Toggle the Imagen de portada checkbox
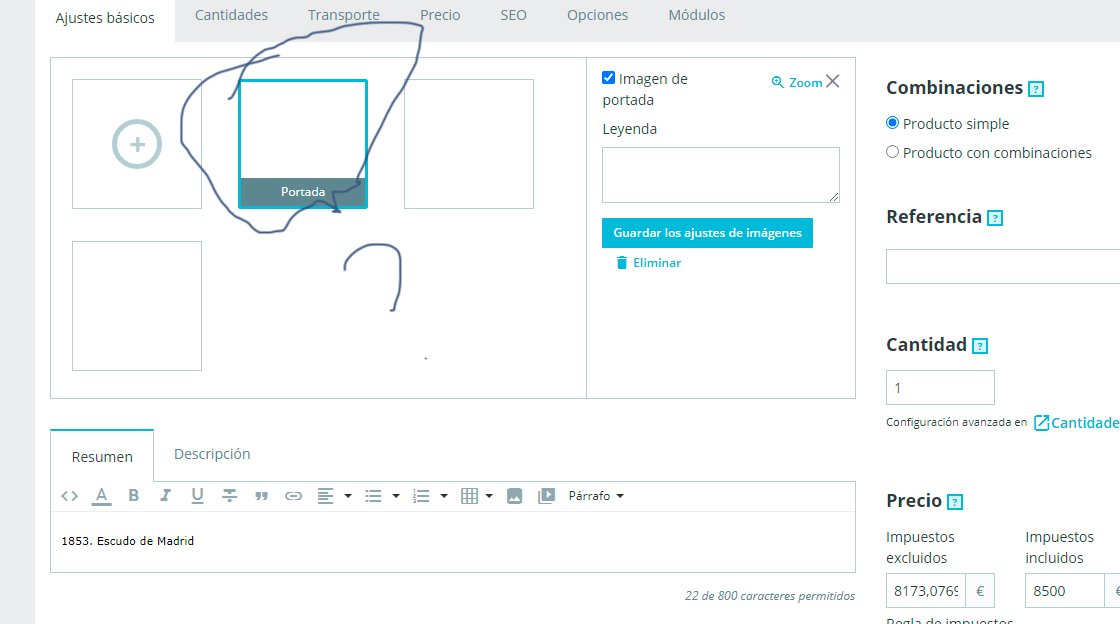Screen dimensions: 1120x624 (609, 78)
